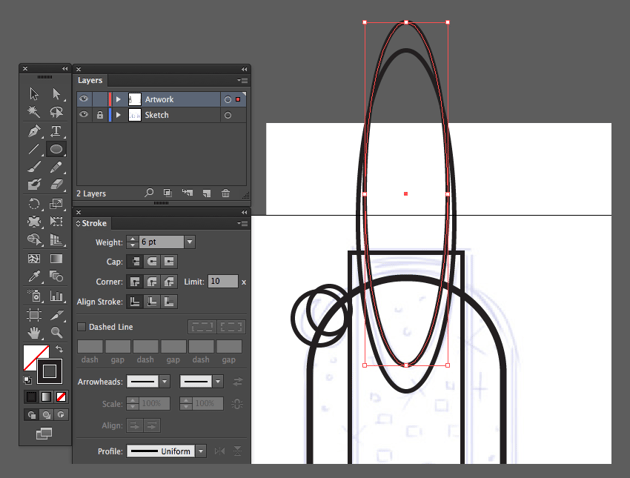The image size is (630, 478).
Task: Select the Pencil tool
Action: point(56,167)
